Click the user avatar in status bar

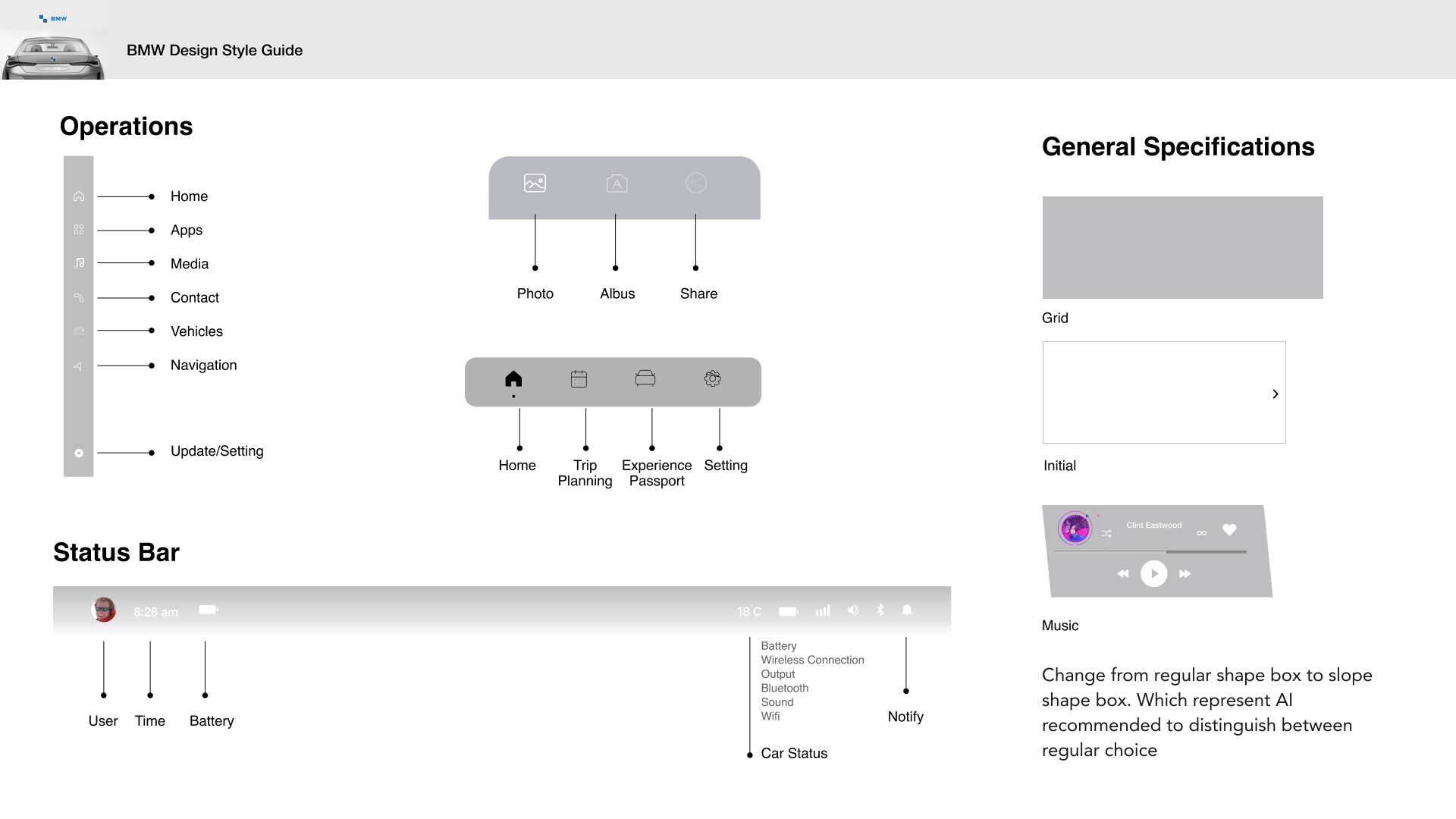104,610
